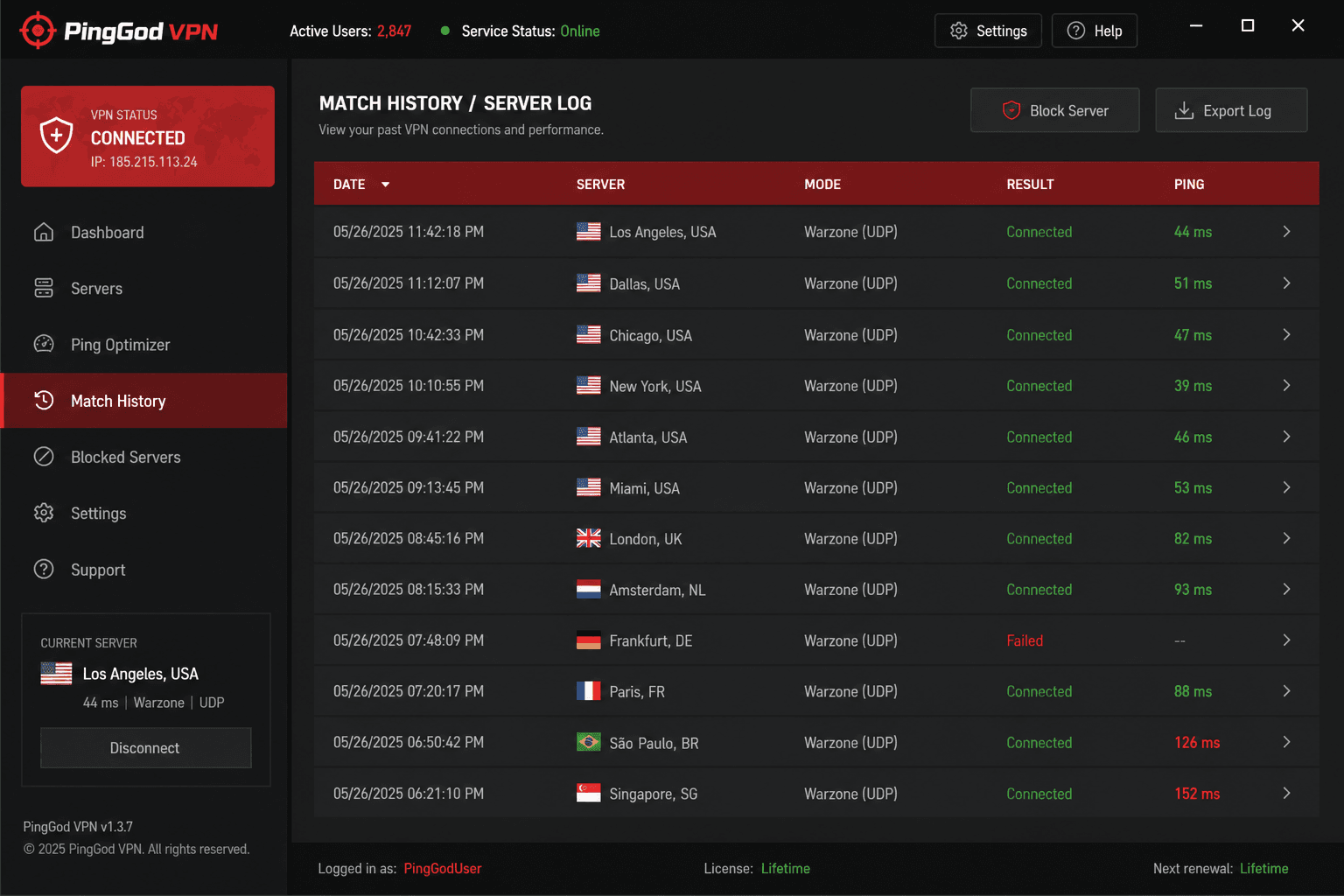Select Match History in sidebar
Viewport: 1344px width, 896px height.
click(144, 401)
